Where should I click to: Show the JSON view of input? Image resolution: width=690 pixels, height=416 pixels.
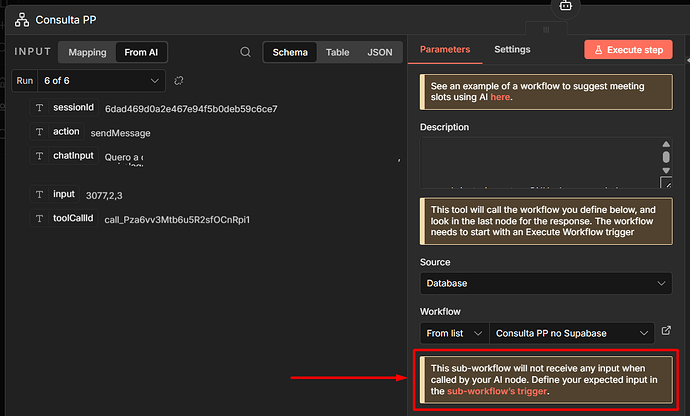tap(380, 52)
